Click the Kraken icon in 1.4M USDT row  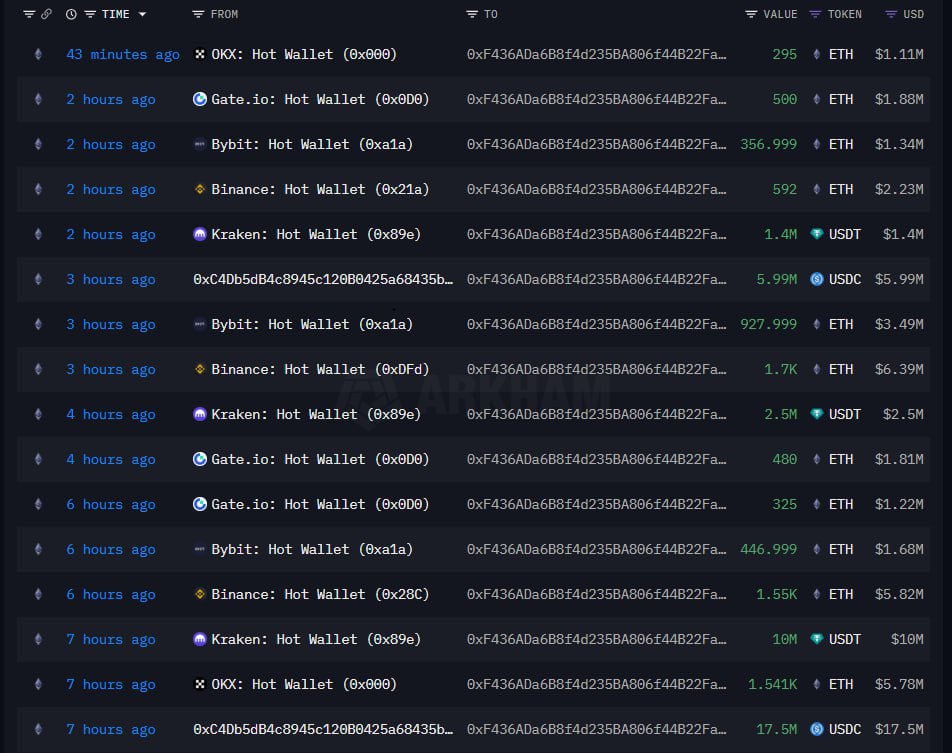point(200,234)
